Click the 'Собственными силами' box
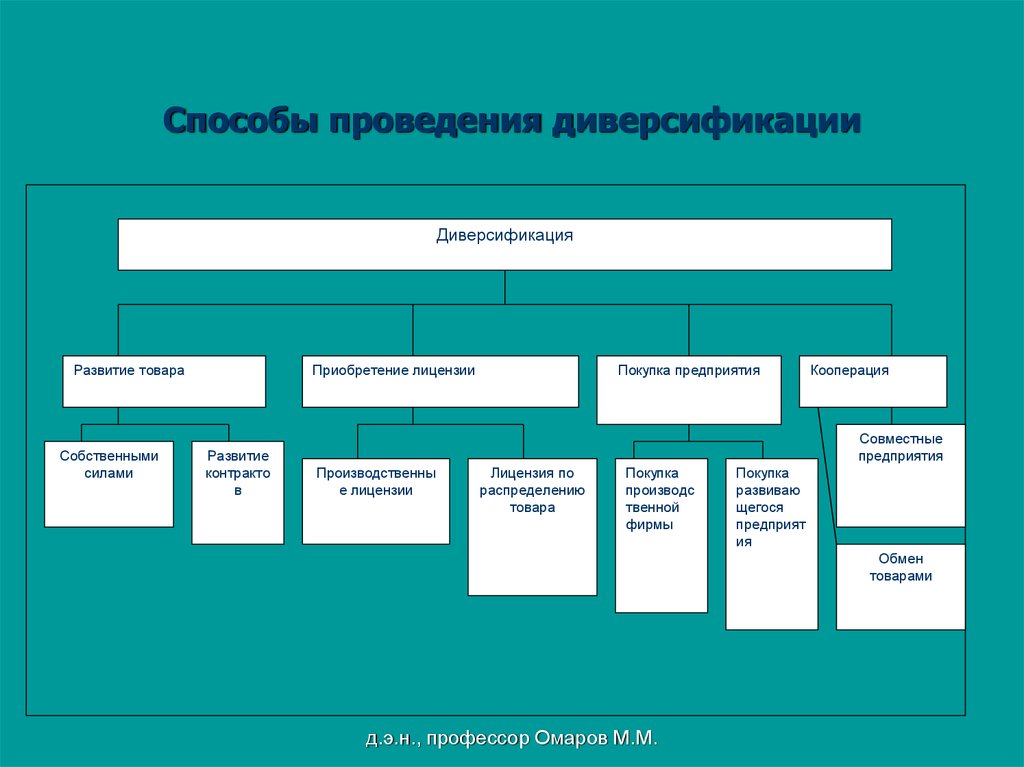1024x767 pixels. click(x=109, y=484)
